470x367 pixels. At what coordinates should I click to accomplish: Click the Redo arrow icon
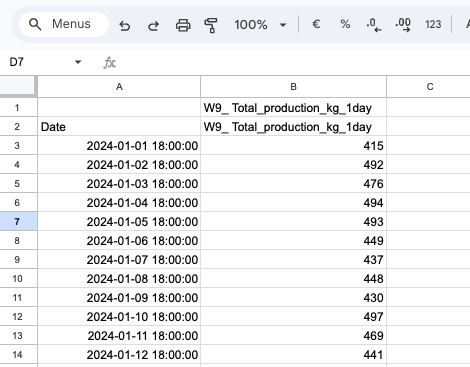(x=153, y=25)
